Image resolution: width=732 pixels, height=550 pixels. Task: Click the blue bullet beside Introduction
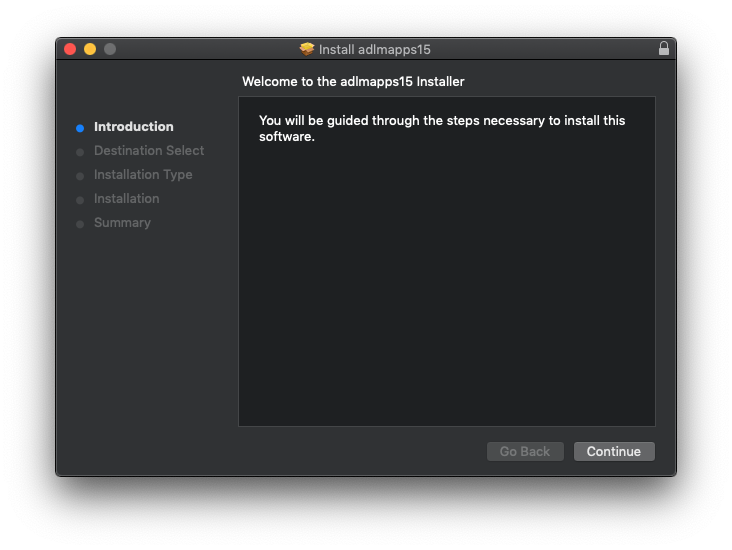click(80, 128)
